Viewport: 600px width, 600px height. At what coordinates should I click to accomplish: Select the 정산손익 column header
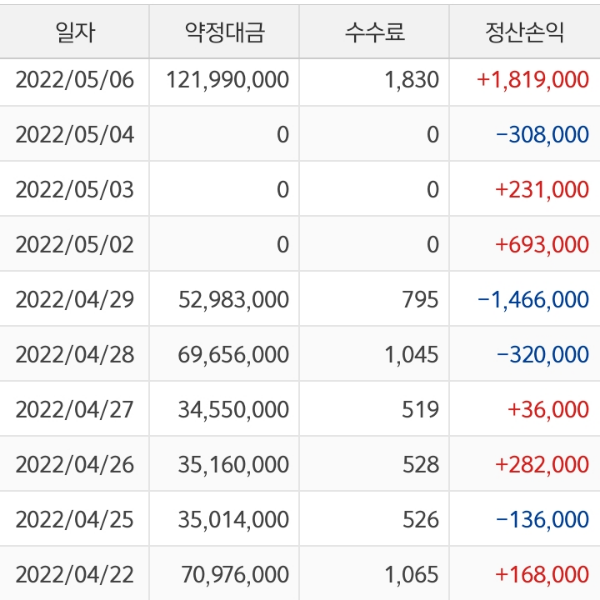pyautogui.click(x=523, y=31)
